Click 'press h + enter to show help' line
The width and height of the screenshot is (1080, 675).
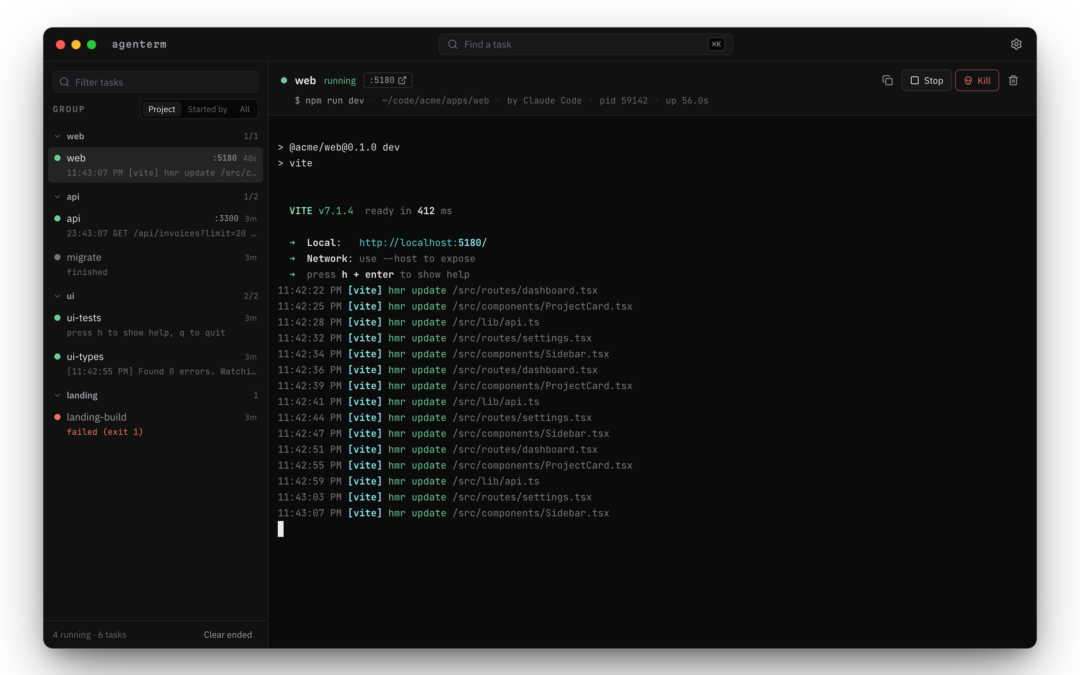coord(380,274)
